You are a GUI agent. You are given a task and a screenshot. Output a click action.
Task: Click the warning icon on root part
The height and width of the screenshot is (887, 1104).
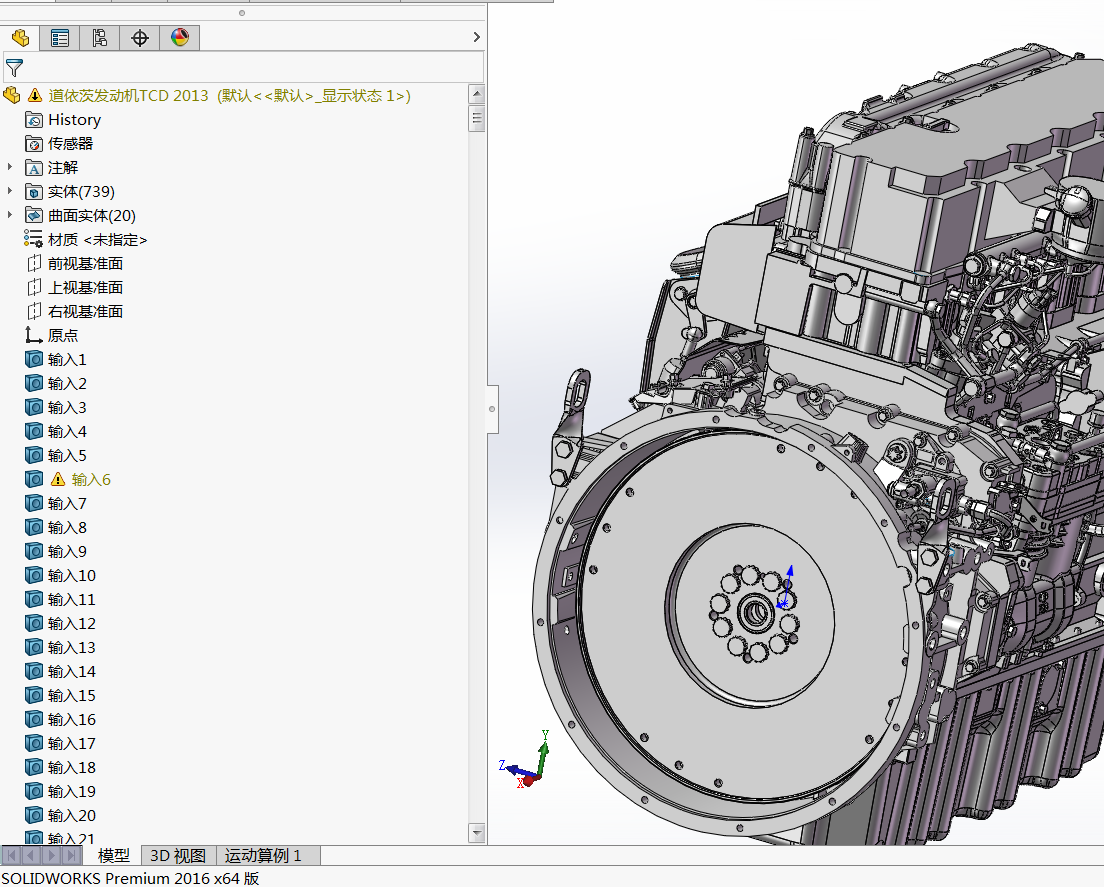tap(34, 95)
